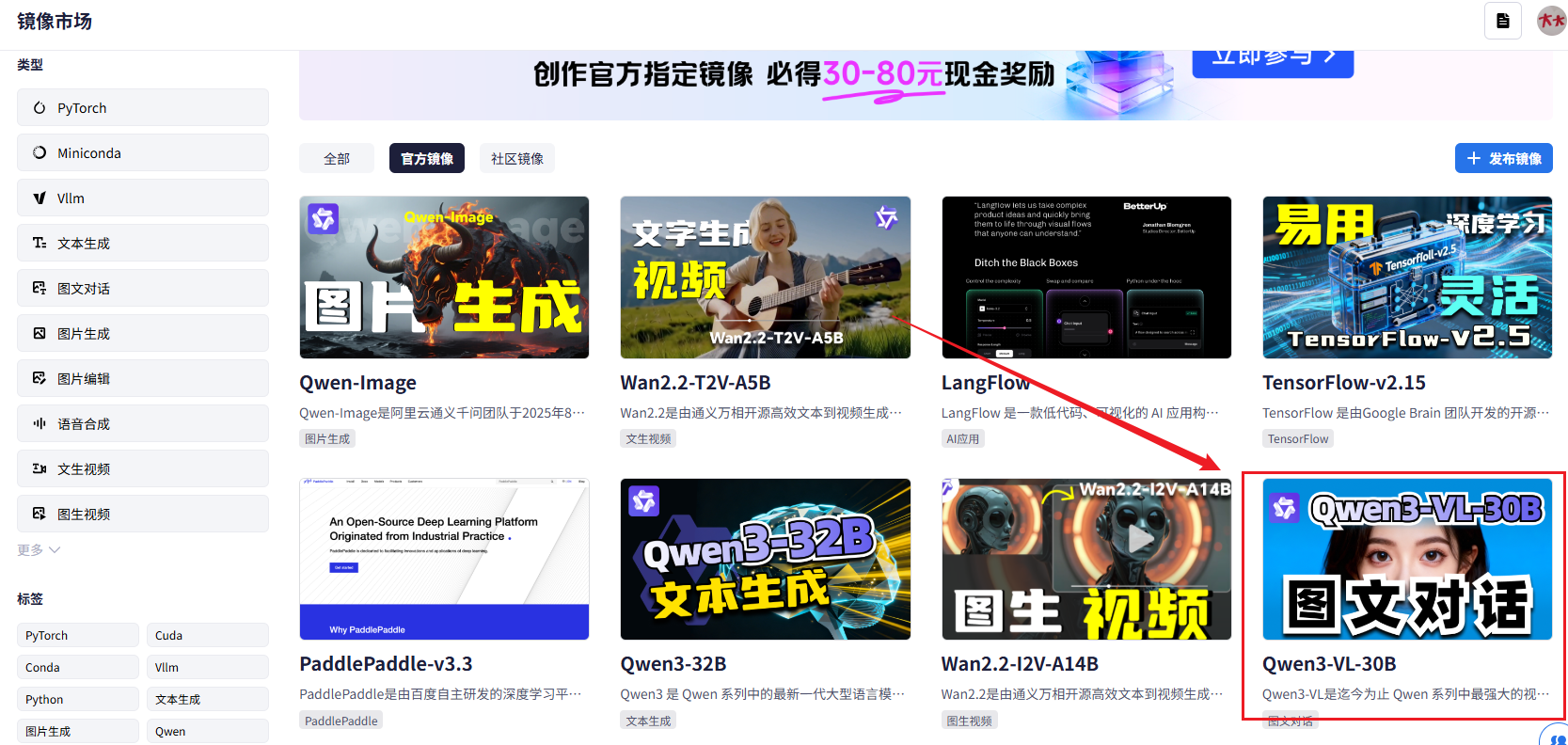1568x745 pixels.
Task: Open the LangFlow title link
Action: coord(985,383)
